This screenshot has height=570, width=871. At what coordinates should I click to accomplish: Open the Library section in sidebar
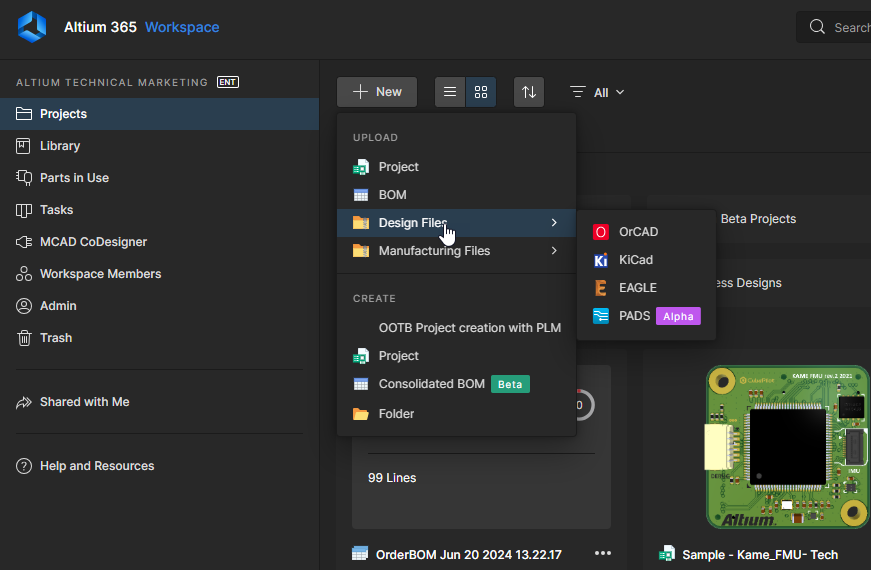[59, 146]
